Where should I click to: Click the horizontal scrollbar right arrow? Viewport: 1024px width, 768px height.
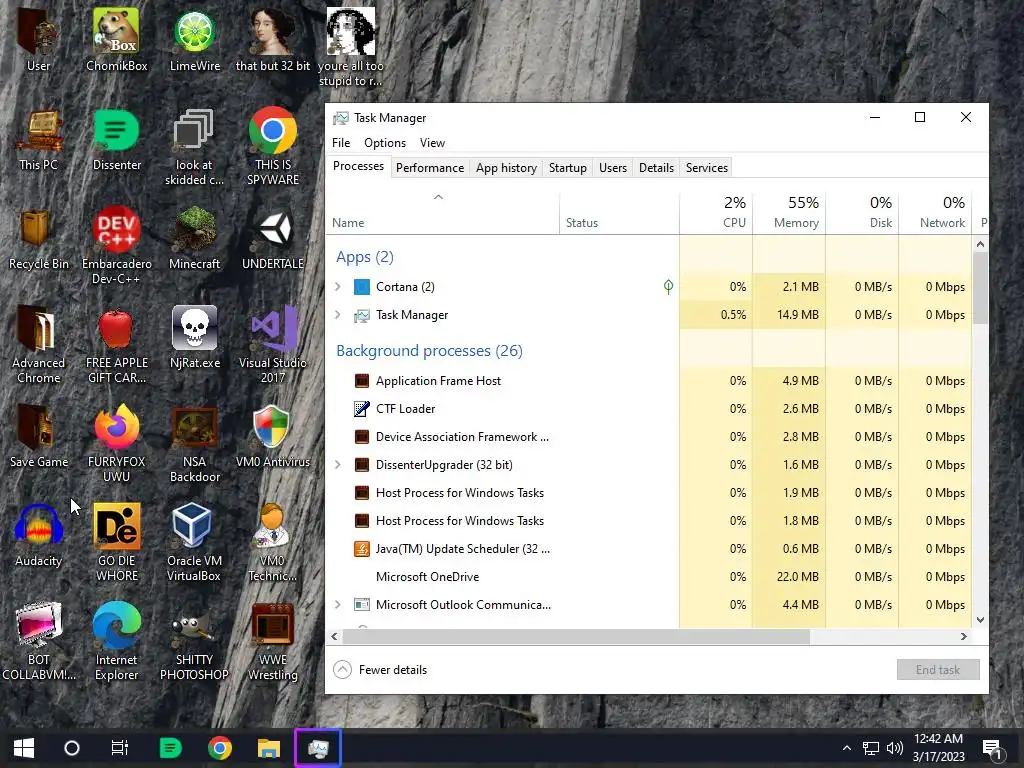tap(964, 636)
